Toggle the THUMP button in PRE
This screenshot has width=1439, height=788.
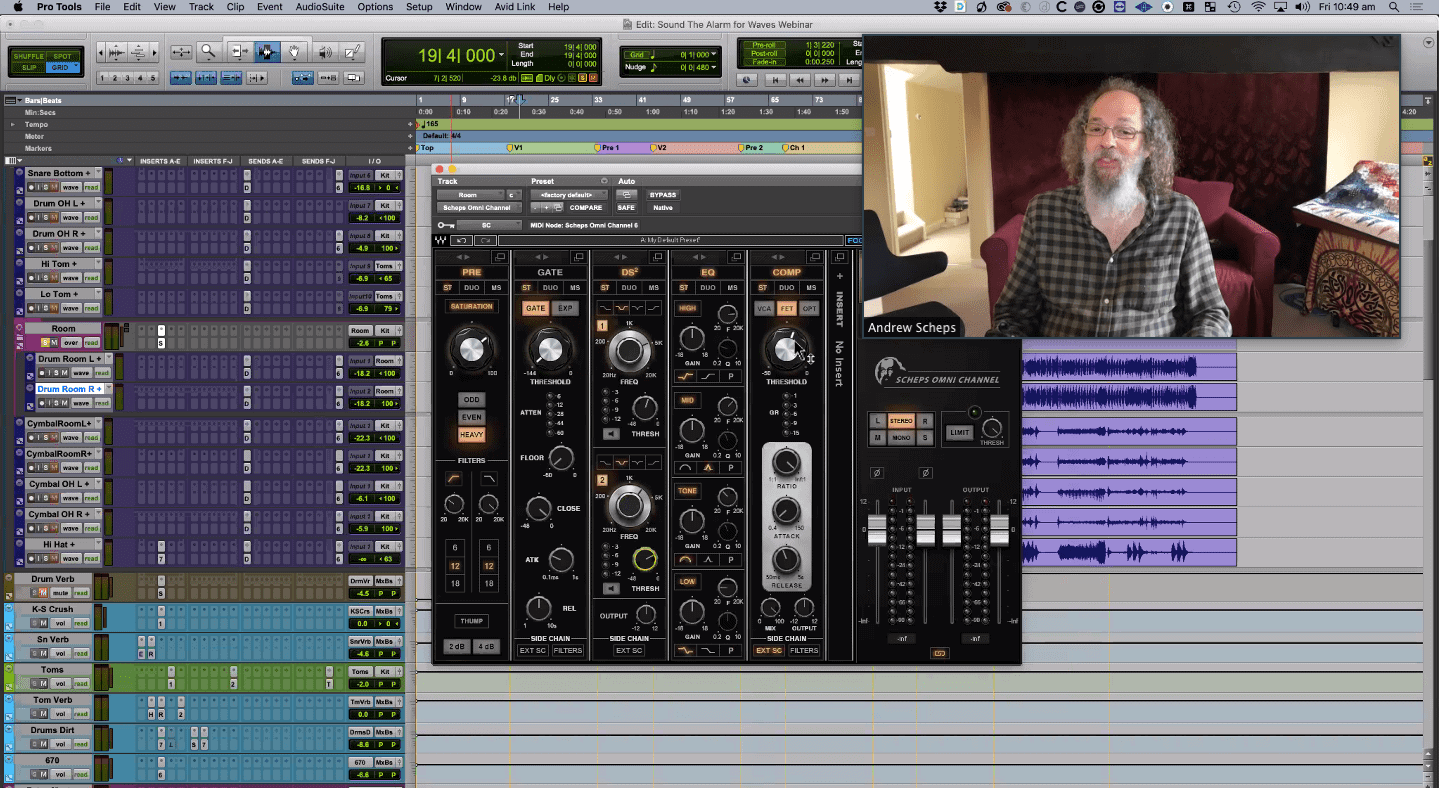coord(471,621)
